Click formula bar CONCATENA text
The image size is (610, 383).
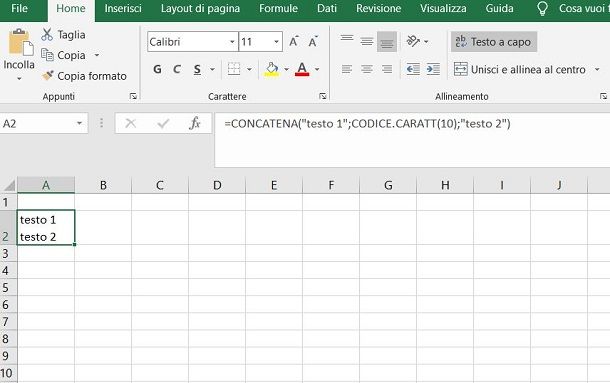367,124
